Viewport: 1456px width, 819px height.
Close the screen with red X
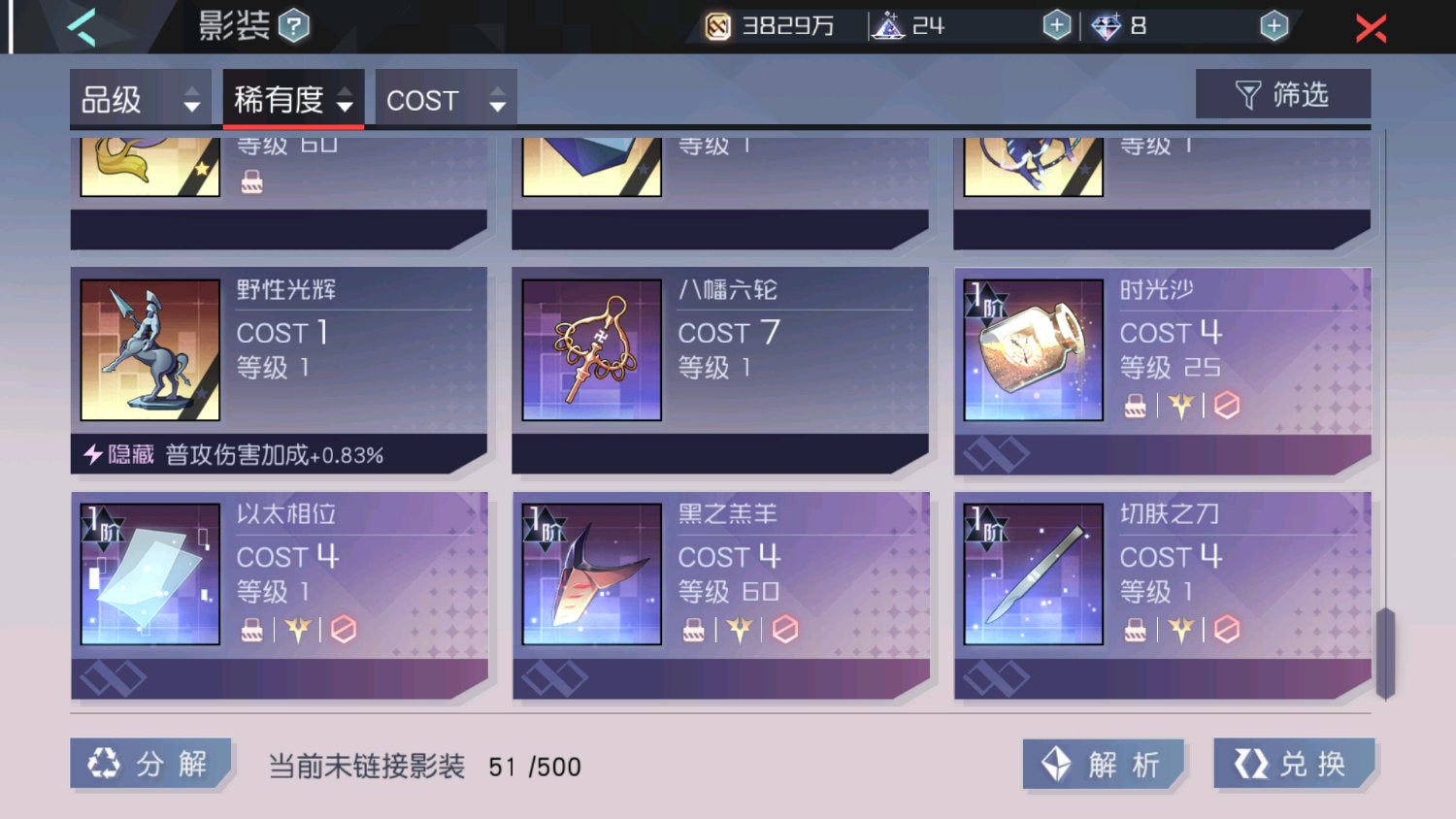[x=1371, y=27]
